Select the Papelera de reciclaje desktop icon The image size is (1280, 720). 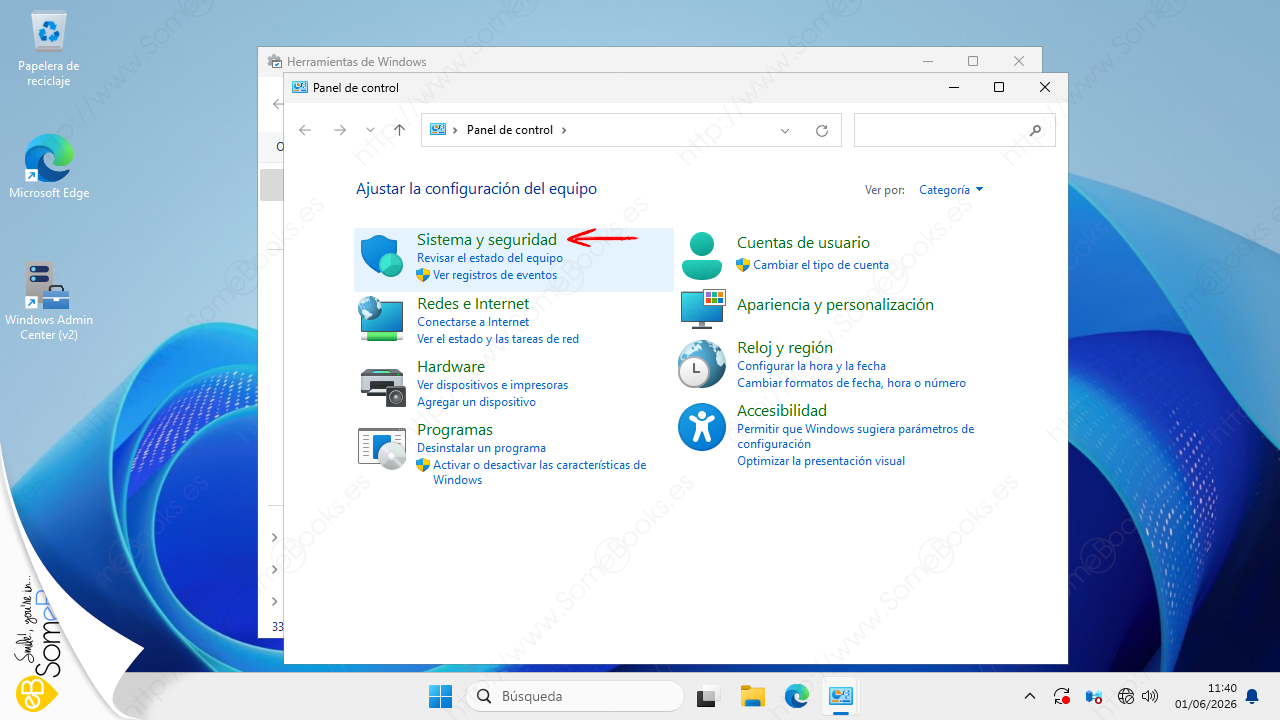coord(49,49)
